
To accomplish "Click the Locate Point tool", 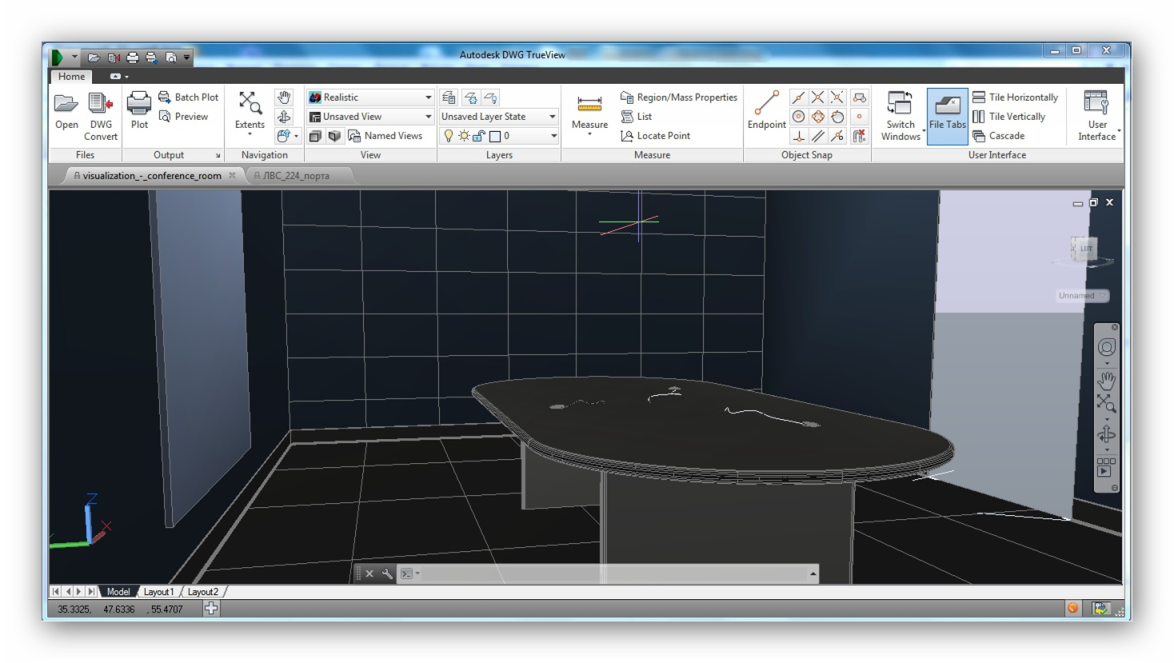I will pyautogui.click(x=656, y=136).
